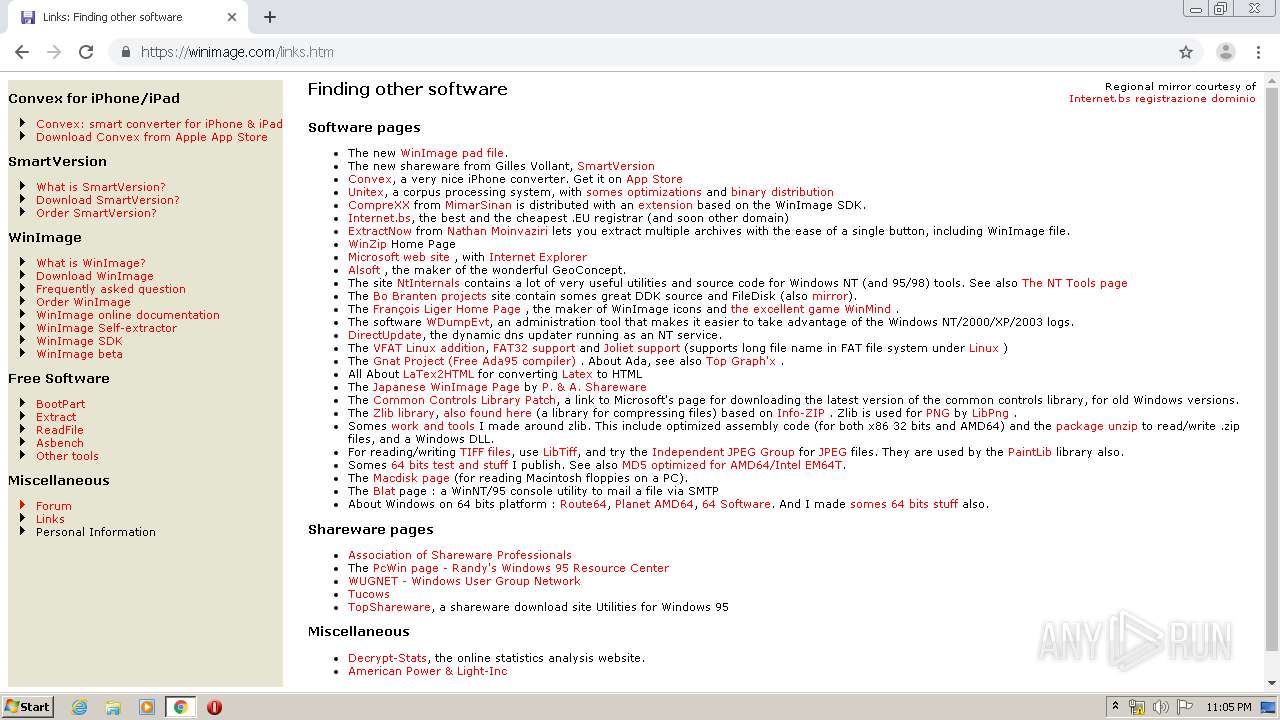Open the network icon in the tray
The width and height of the screenshot is (1280, 720).
(x=1137, y=707)
